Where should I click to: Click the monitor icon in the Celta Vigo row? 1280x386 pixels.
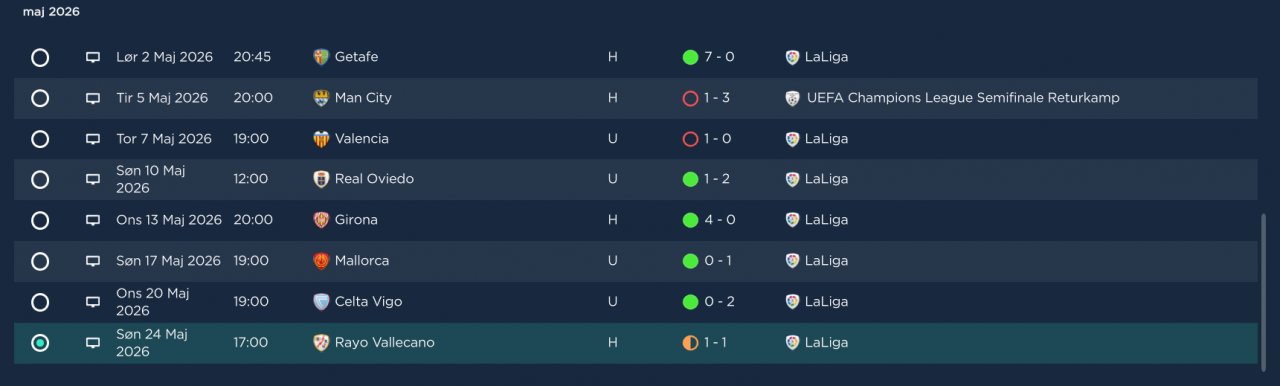click(93, 302)
